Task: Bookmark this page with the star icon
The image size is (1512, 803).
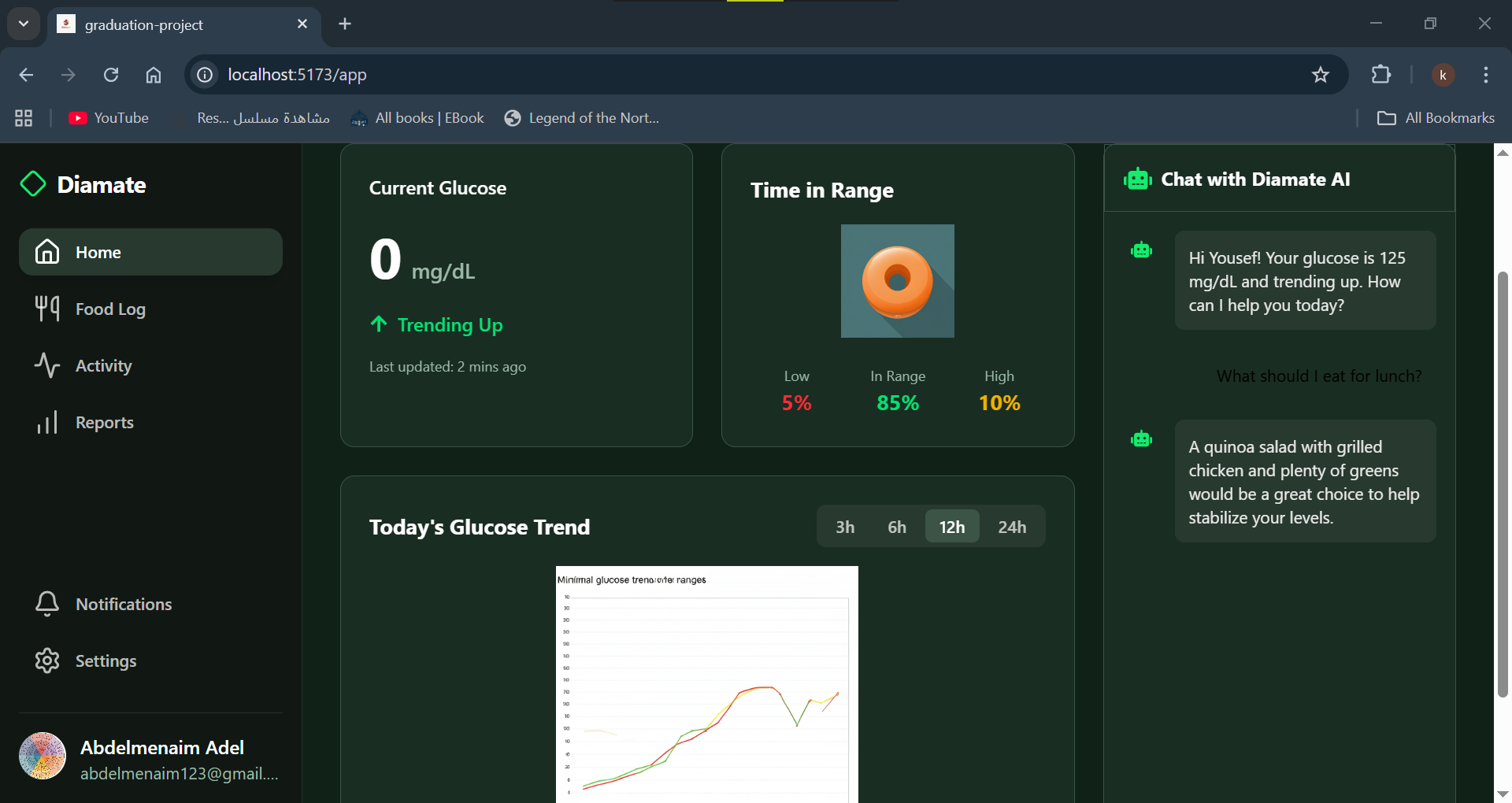Action: click(1320, 75)
